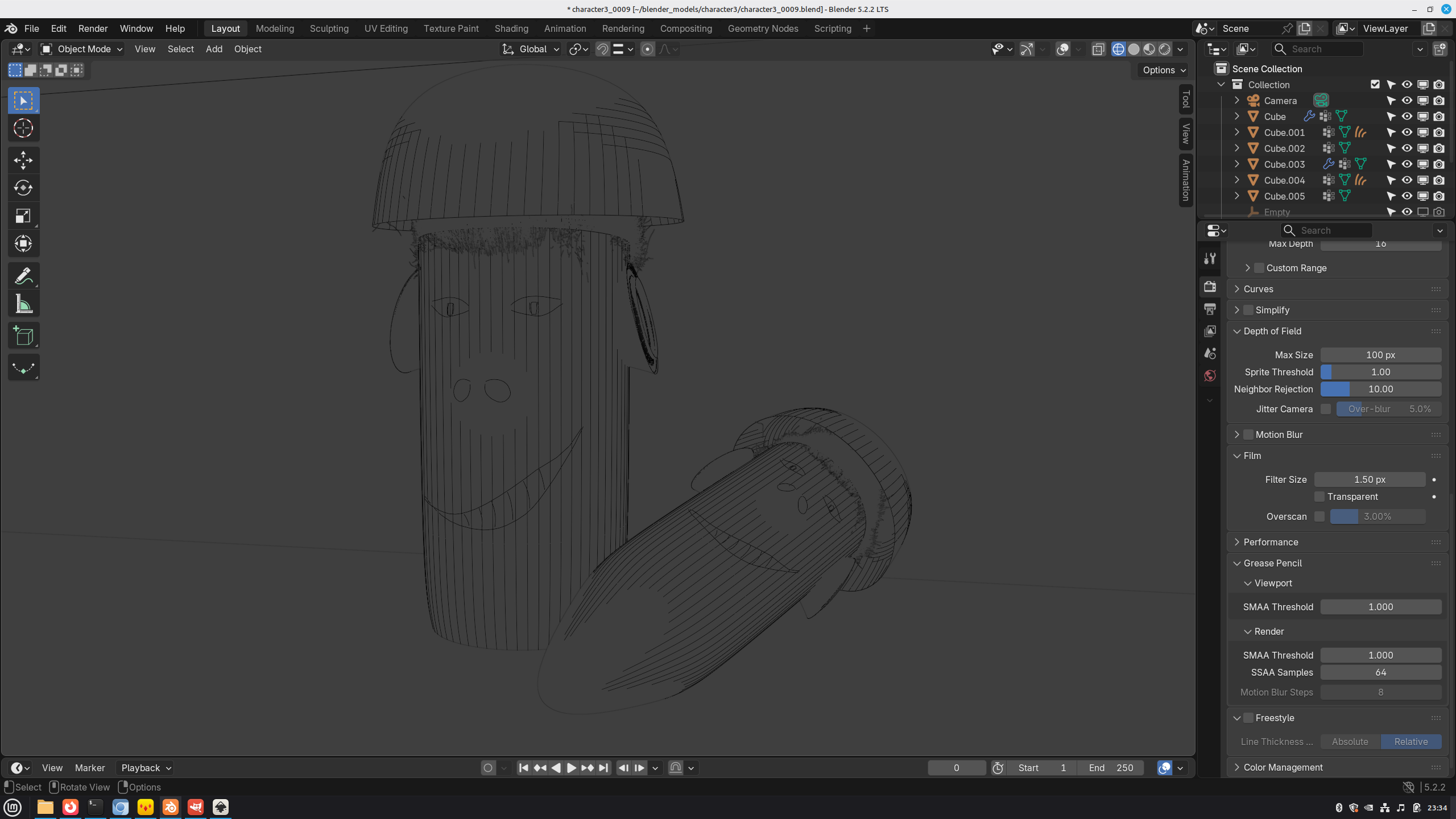Play animation in the timeline

coord(571,768)
